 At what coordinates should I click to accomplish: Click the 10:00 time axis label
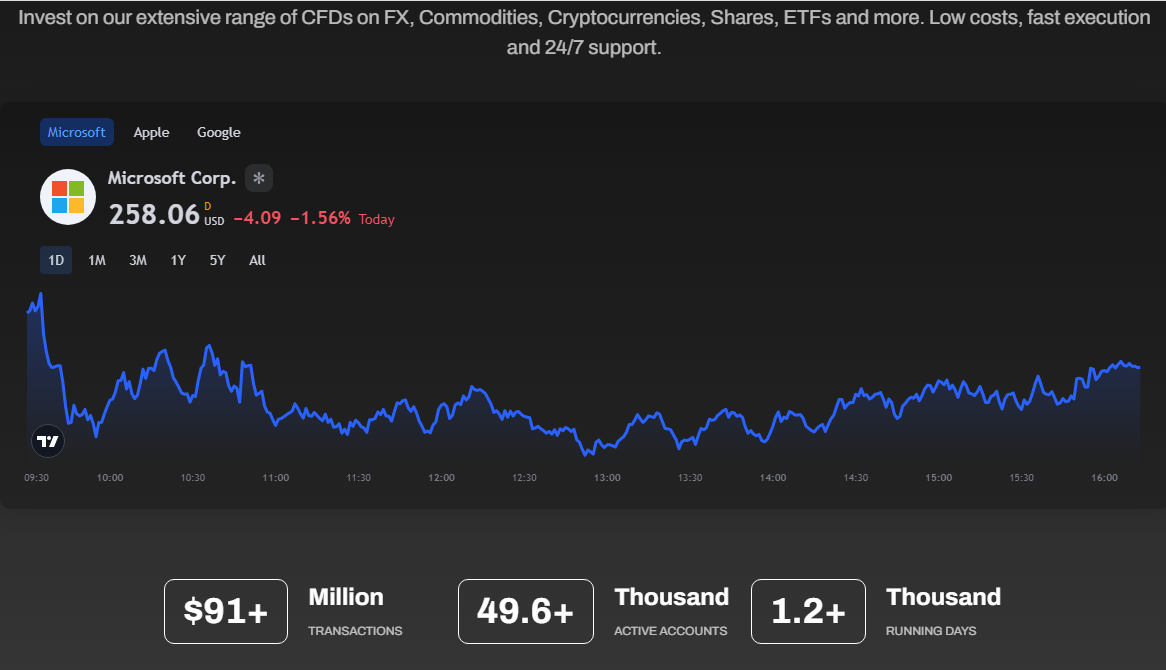(x=110, y=477)
